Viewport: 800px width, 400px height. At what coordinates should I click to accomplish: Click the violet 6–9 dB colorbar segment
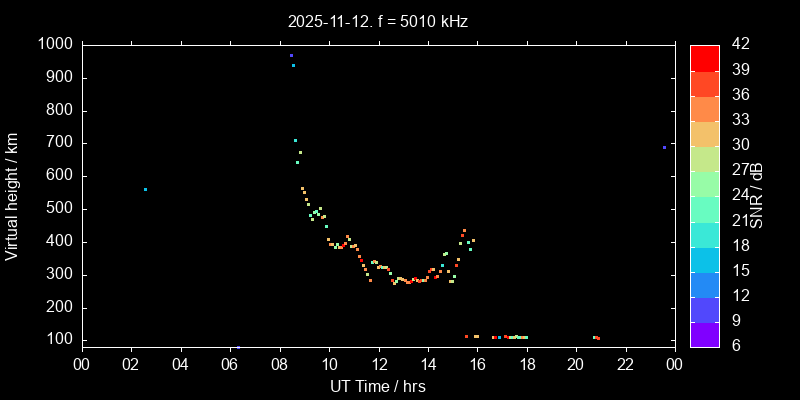pyautogui.click(x=705, y=334)
